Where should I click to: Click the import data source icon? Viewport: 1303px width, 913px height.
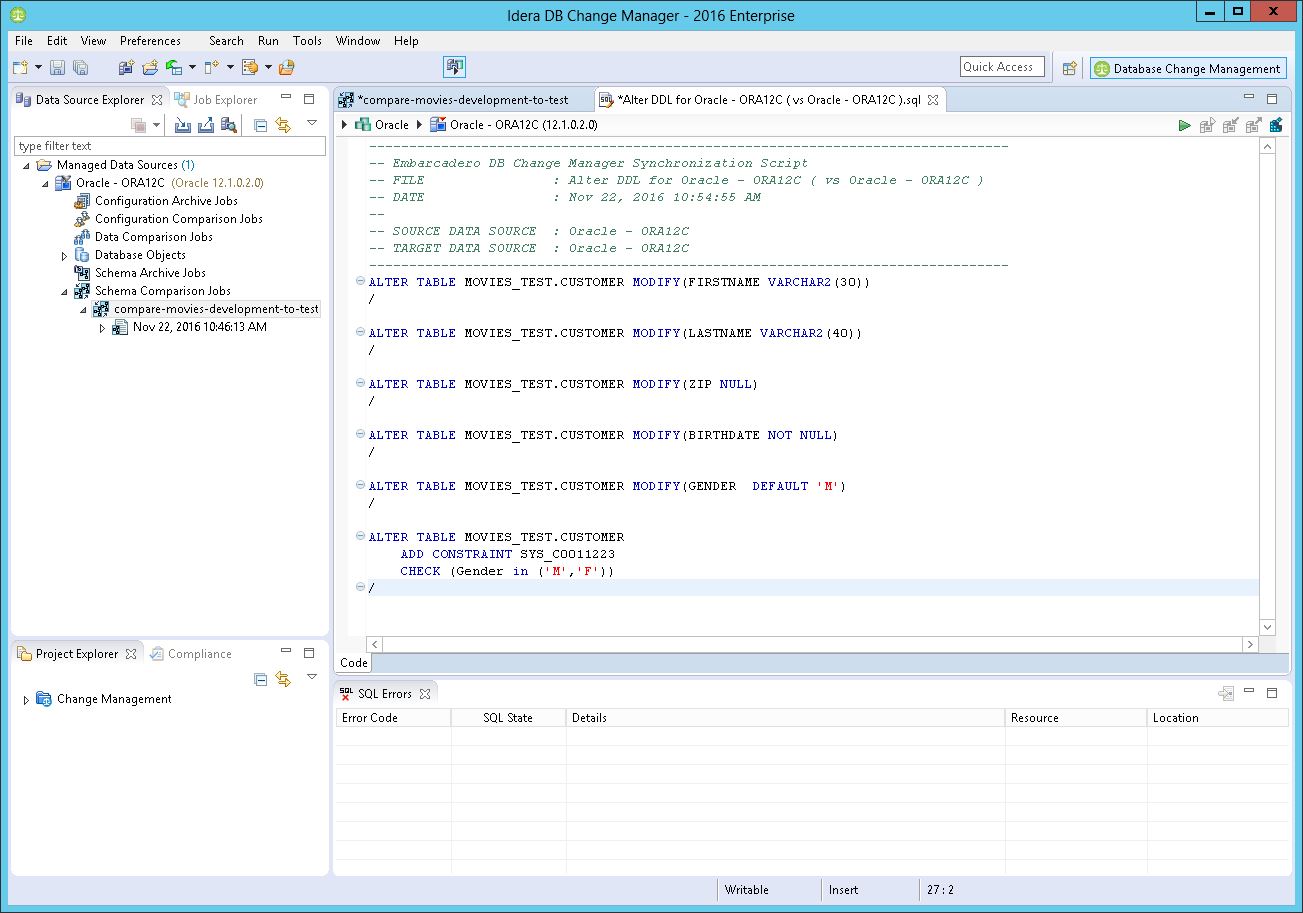click(x=183, y=125)
